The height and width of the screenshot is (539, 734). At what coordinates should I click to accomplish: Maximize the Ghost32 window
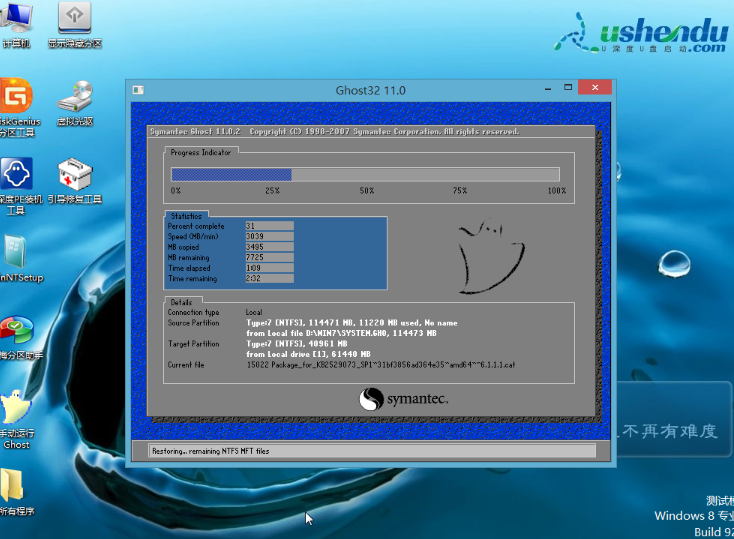pos(568,88)
